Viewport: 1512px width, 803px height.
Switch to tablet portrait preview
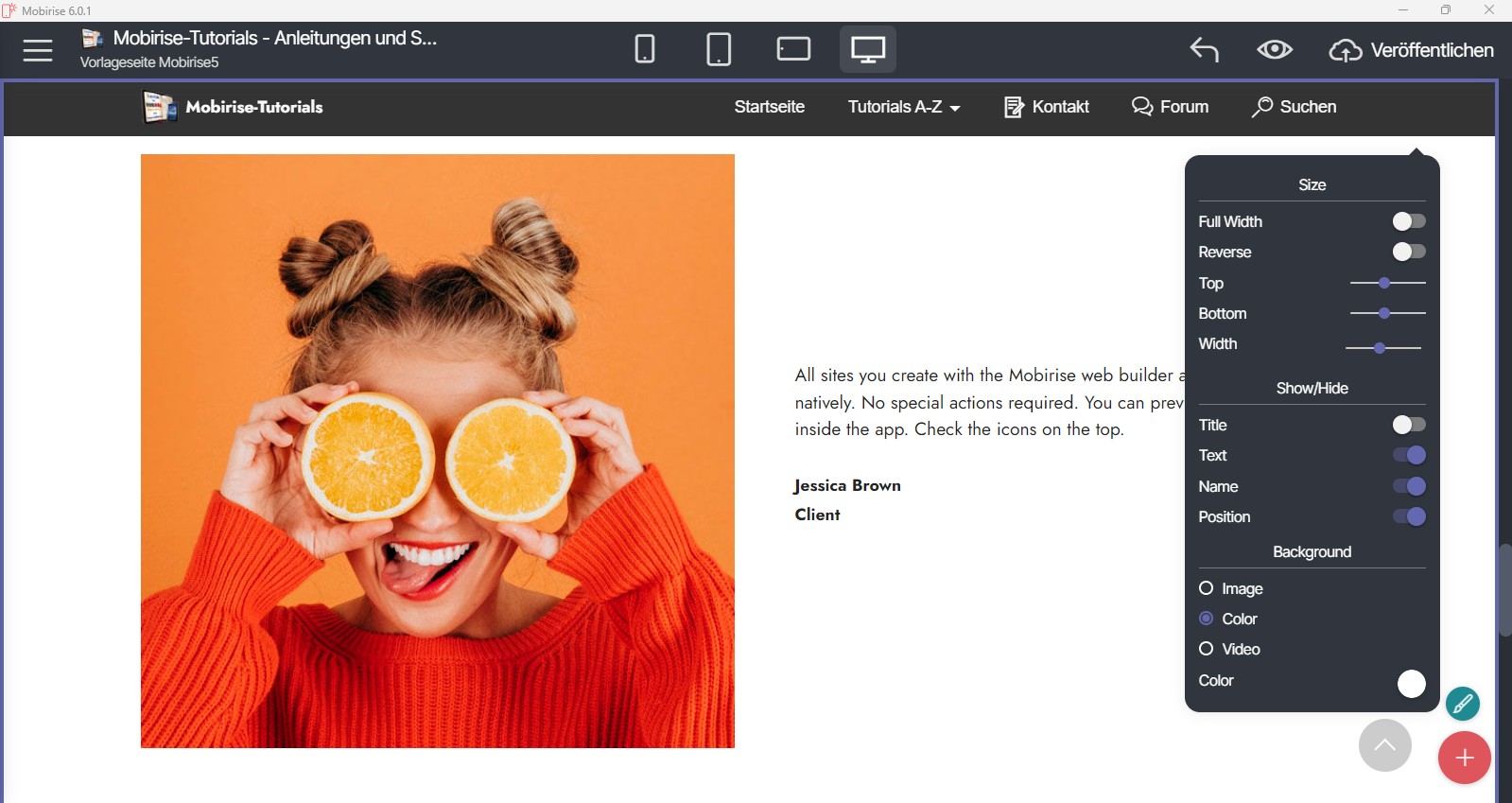tap(719, 49)
